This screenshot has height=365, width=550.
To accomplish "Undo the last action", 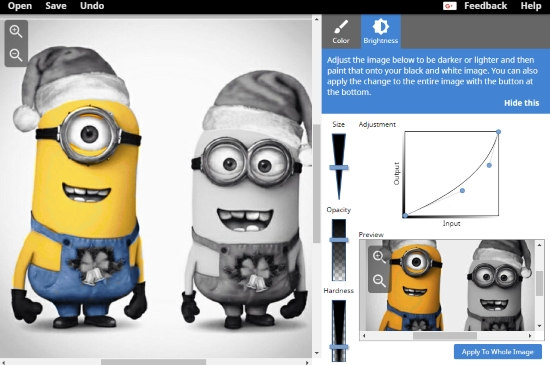I will (x=92, y=6).
